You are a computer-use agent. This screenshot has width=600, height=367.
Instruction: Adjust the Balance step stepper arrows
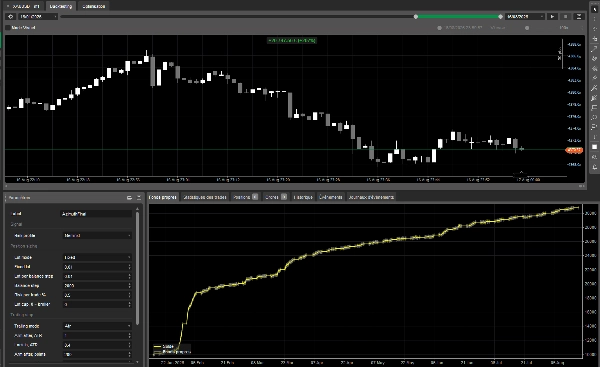(129, 285)
